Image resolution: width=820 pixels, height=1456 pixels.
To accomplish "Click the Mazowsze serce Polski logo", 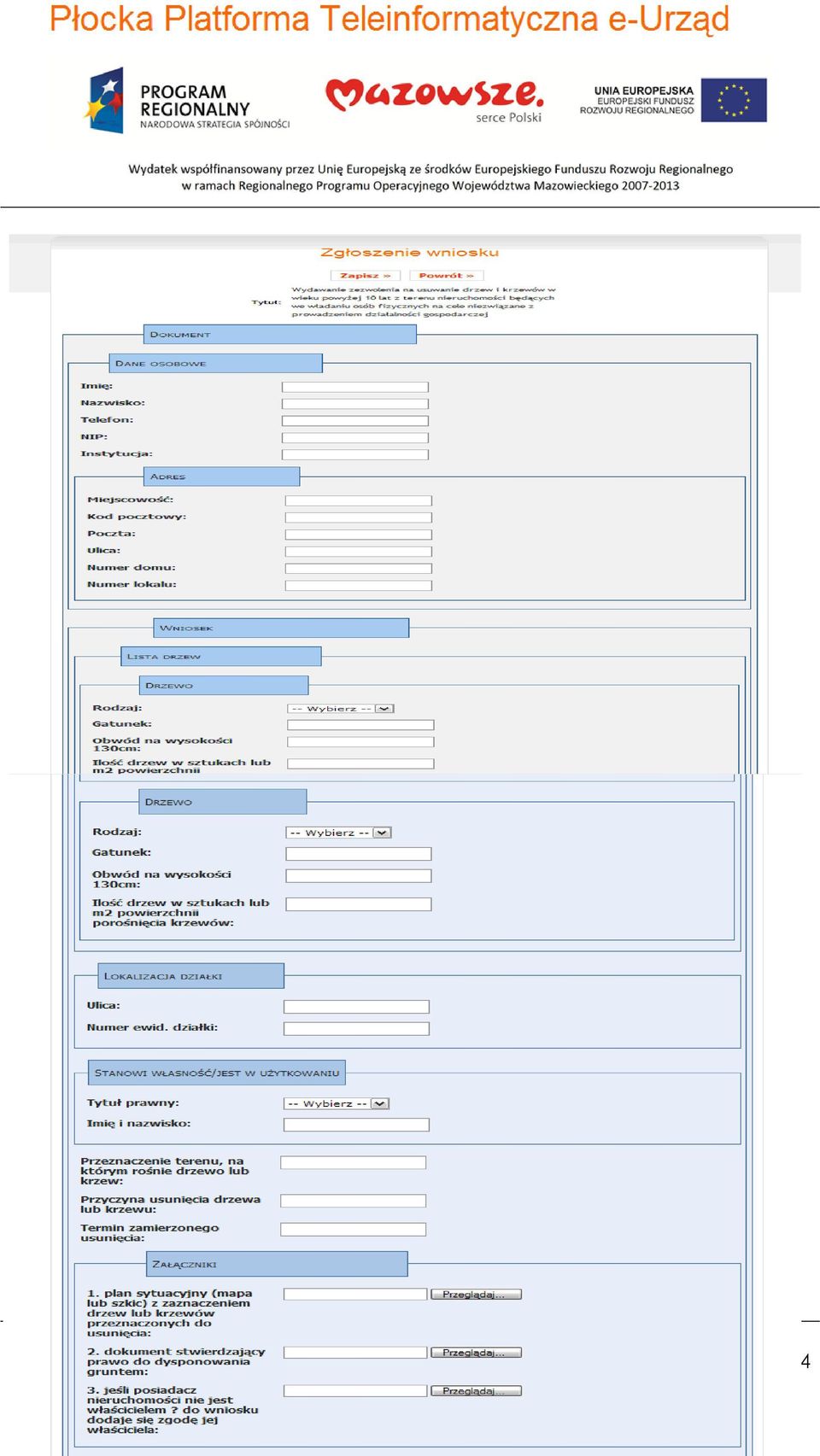I will [x=434, y=101].
